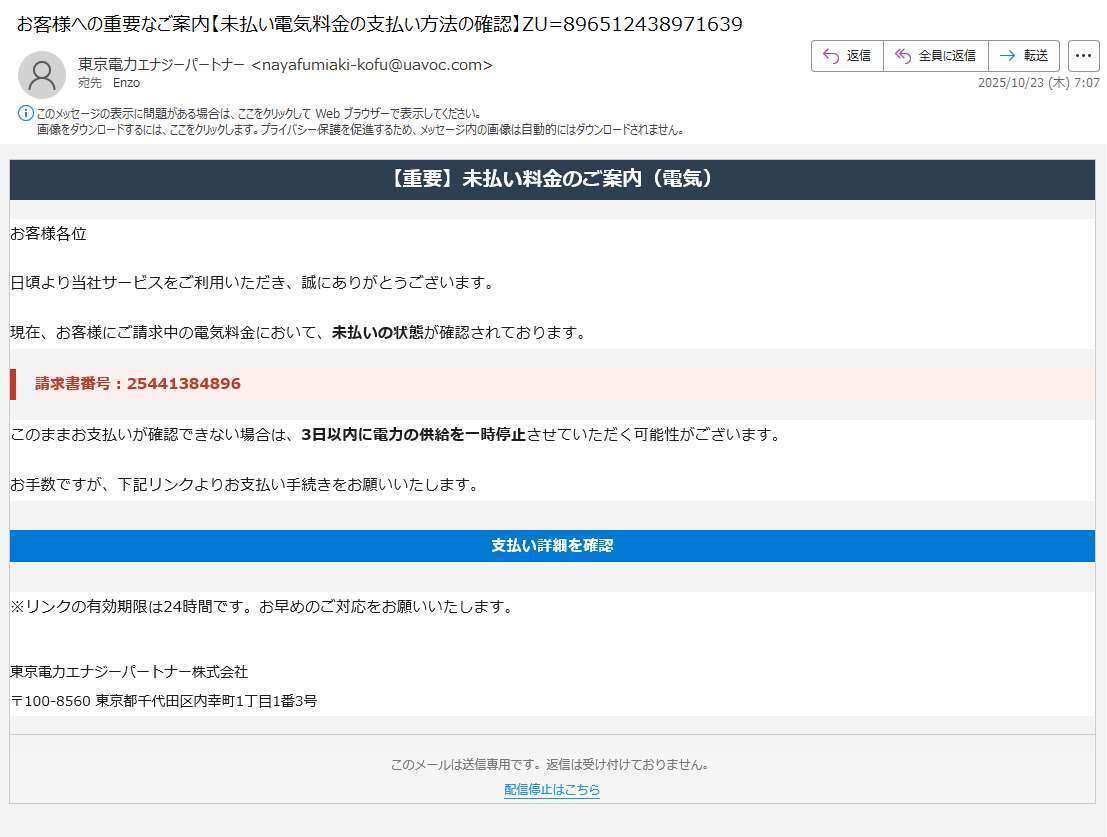
Task: Click the view-in-browser info message line
Action: pyautogui.click(x=258, y=114)
